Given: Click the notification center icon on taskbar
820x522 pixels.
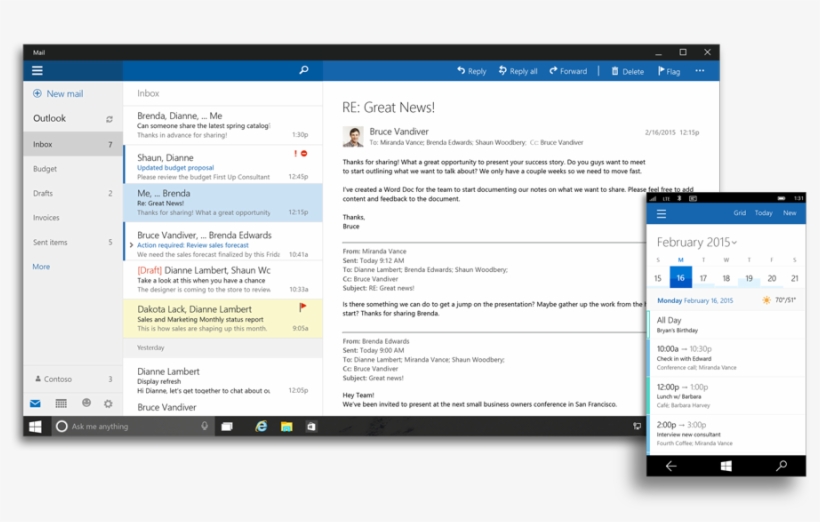Looking at the screenshot, I should pos(637,426).
